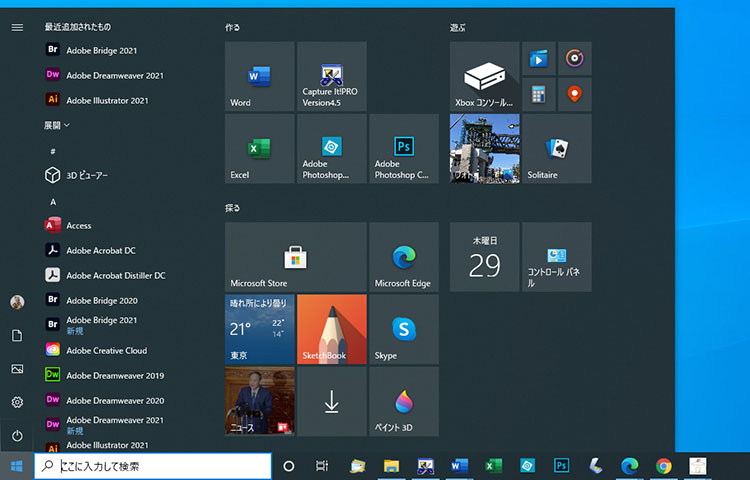750x480 pixels.
Task: Open Adobe Creative Cloud from the app list
Action: pyautogui.click(x=106, y=350)
